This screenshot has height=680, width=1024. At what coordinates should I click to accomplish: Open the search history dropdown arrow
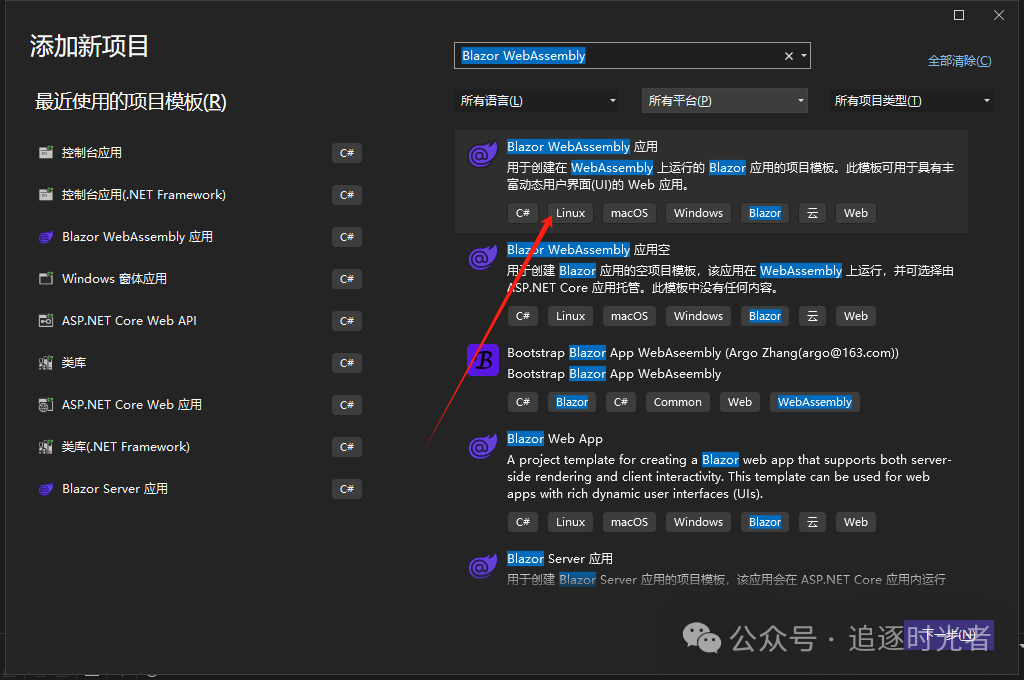pyautogui.click(x=803, y=56)
